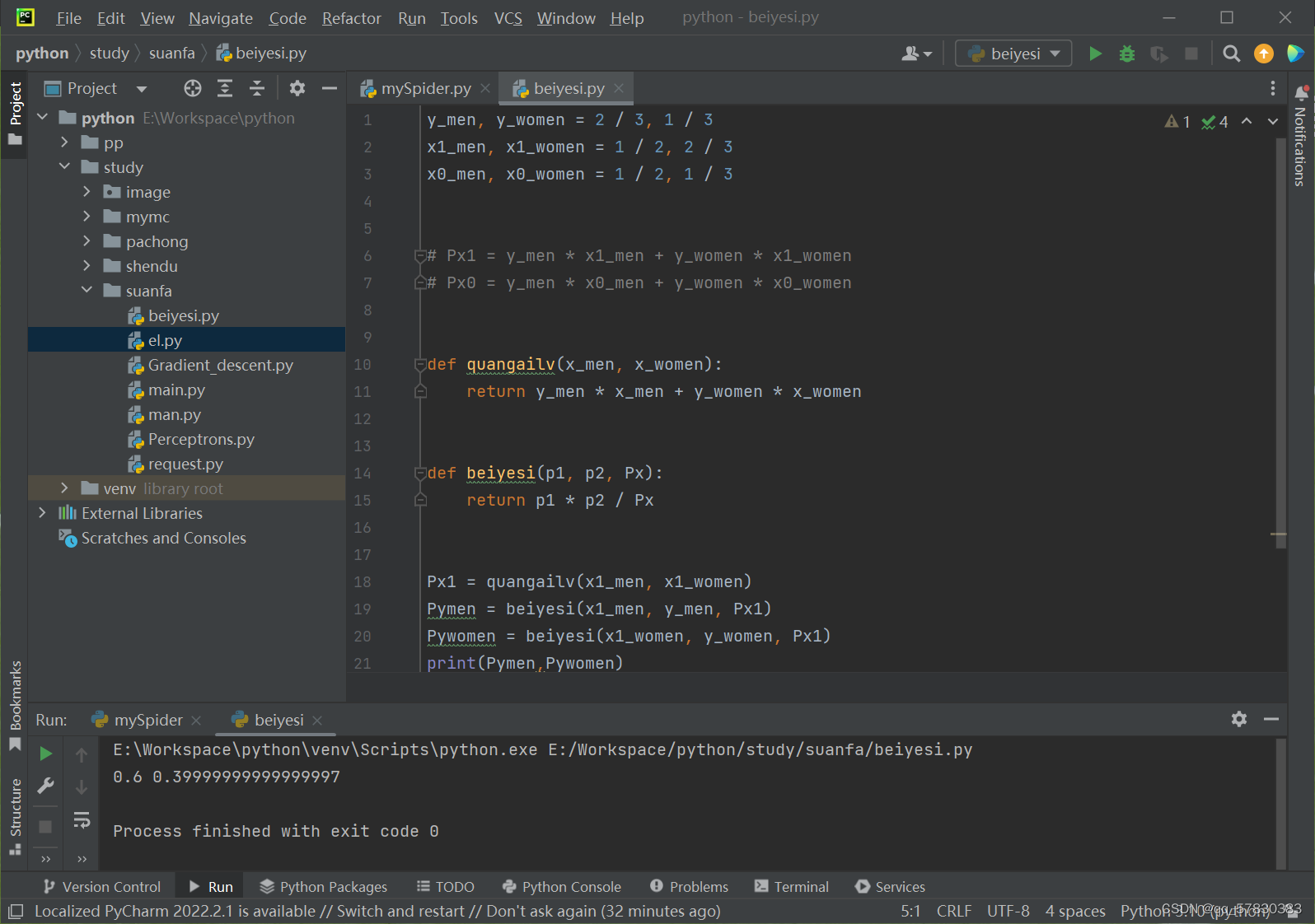This screenshot has width=1315, height=924.
Task: Go to next highlighted error arrow
Action: 1273,122
